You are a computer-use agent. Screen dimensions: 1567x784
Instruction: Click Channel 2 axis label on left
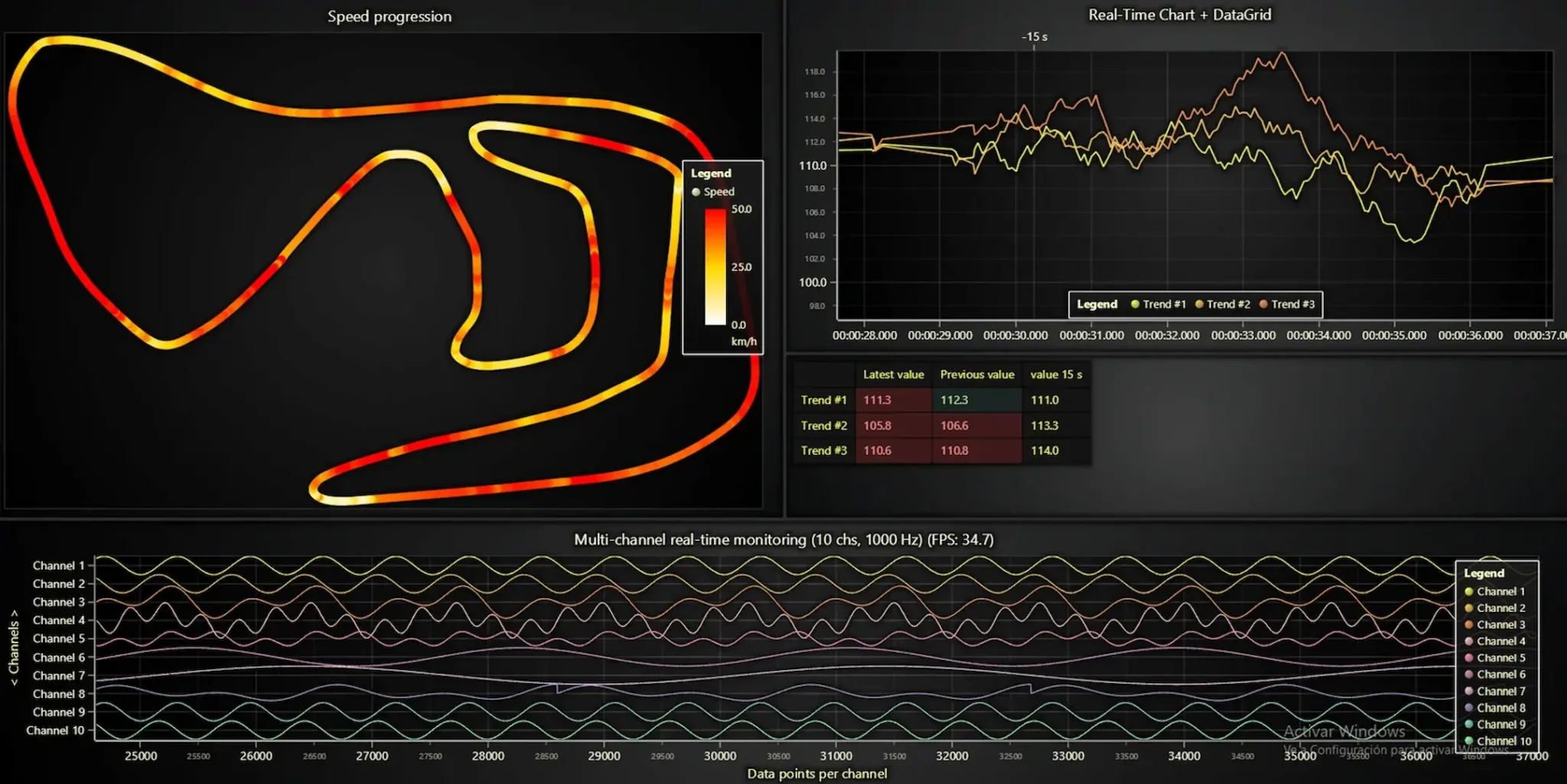point(59,584)
